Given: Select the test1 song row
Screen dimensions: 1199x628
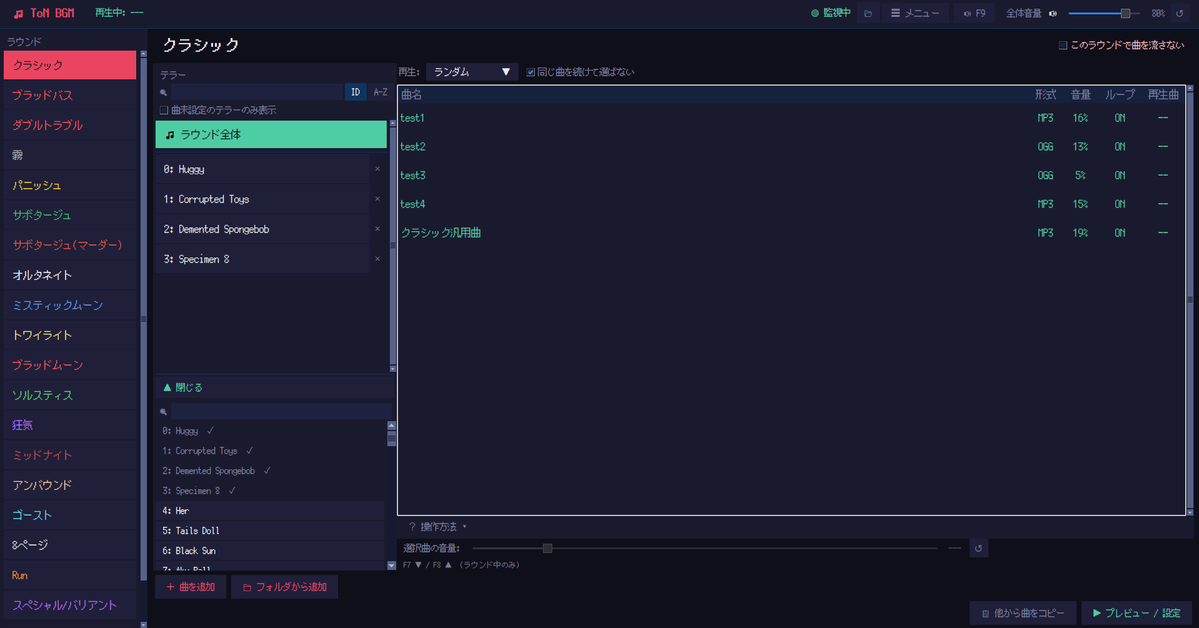Looking at the screenshot, I should tap(791, 118).
